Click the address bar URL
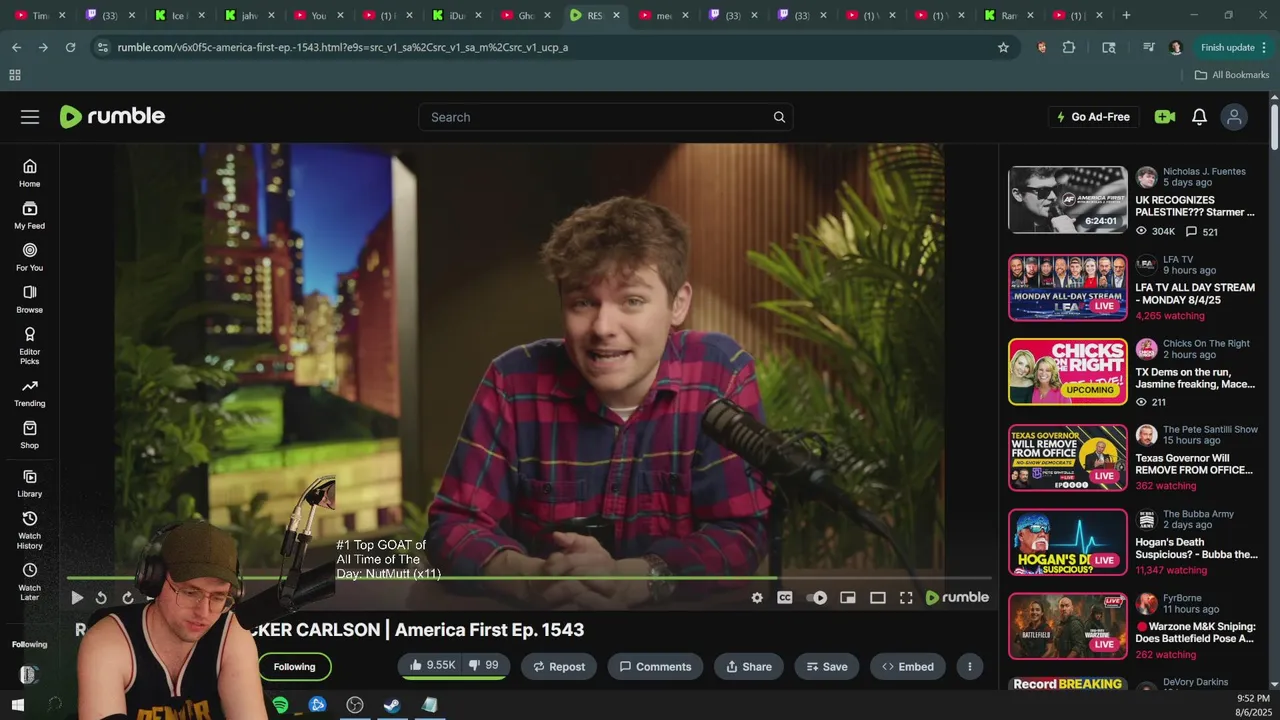 tap(343, 47)
